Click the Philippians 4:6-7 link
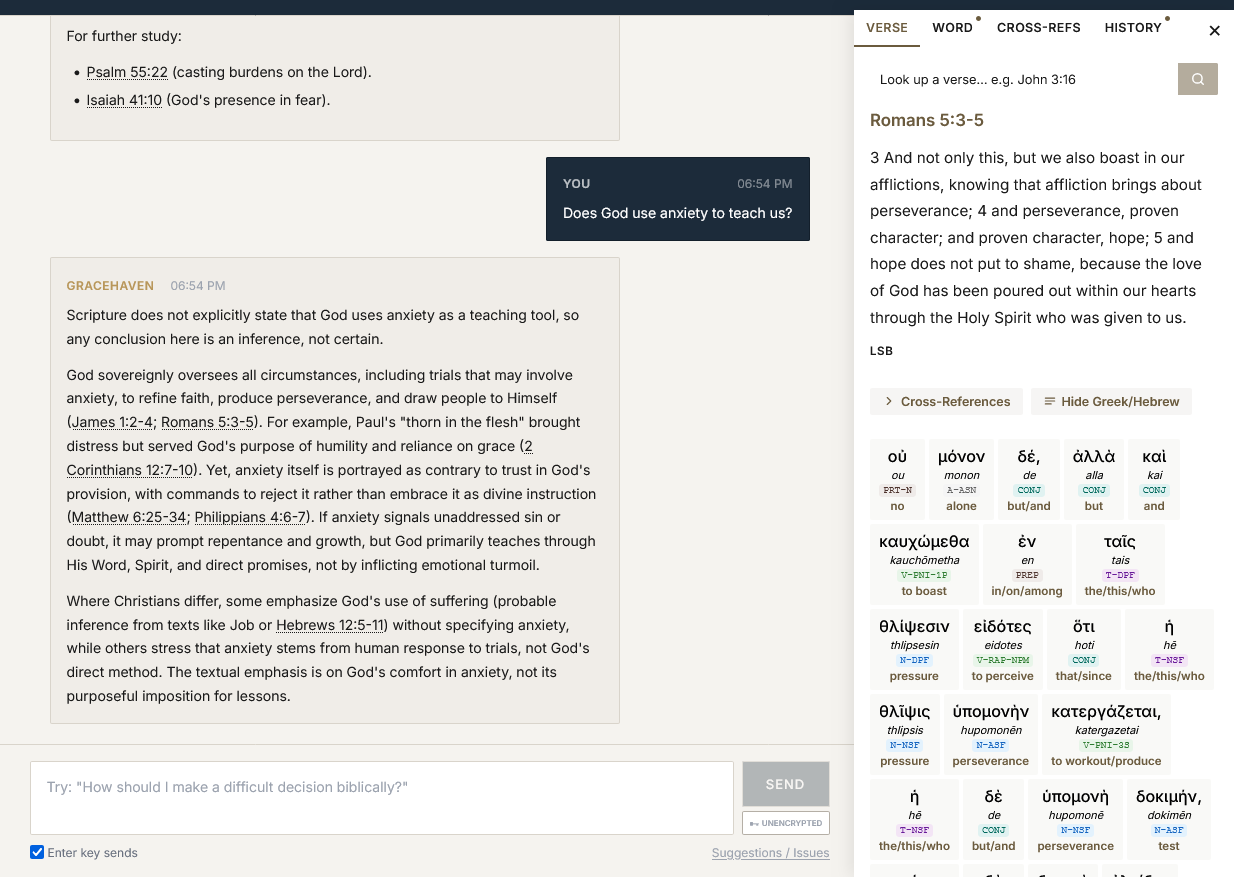This screenshot has width=1234, height=877. [250, 517]
